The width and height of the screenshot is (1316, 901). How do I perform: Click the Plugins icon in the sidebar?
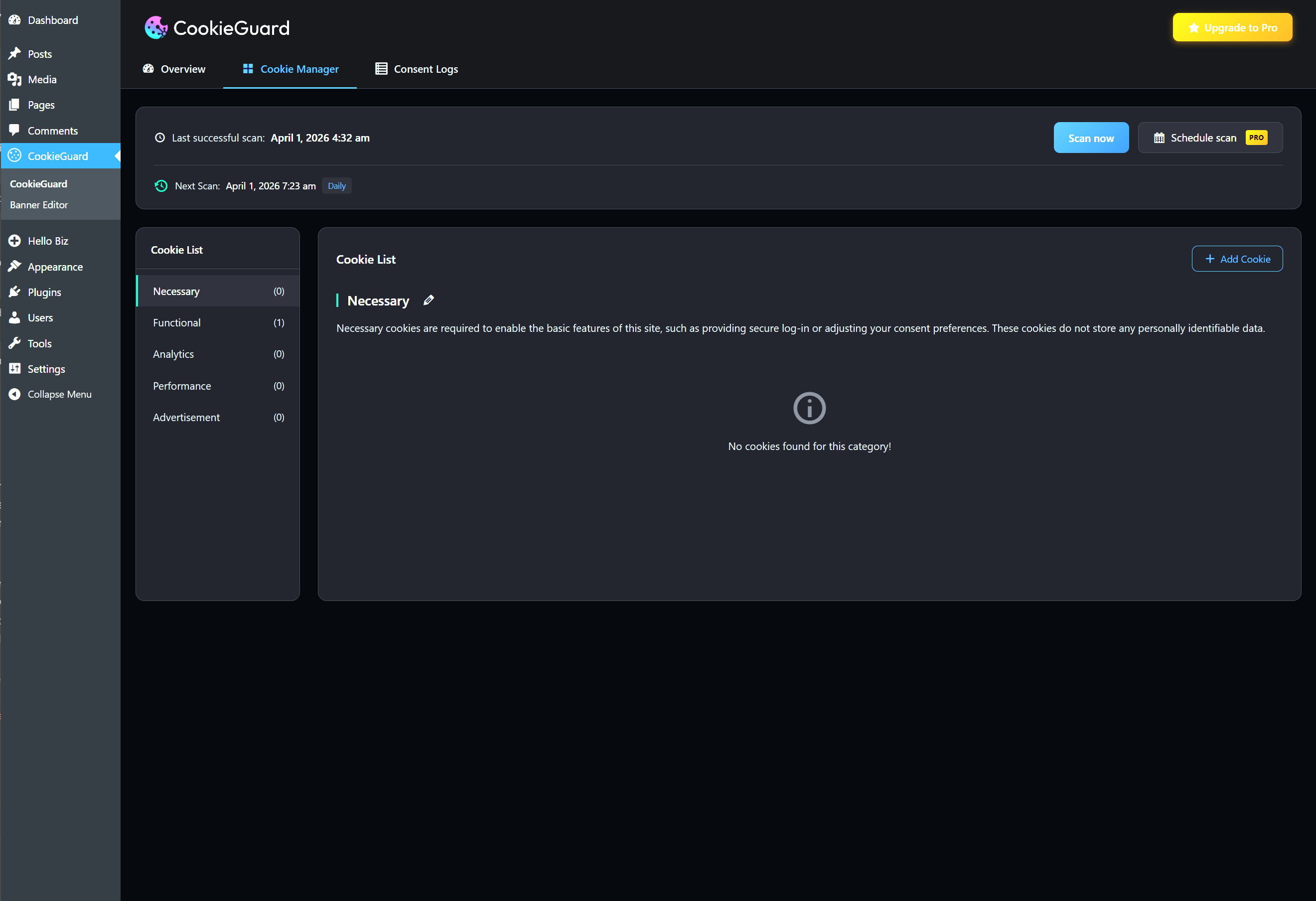tap(15, 292)
